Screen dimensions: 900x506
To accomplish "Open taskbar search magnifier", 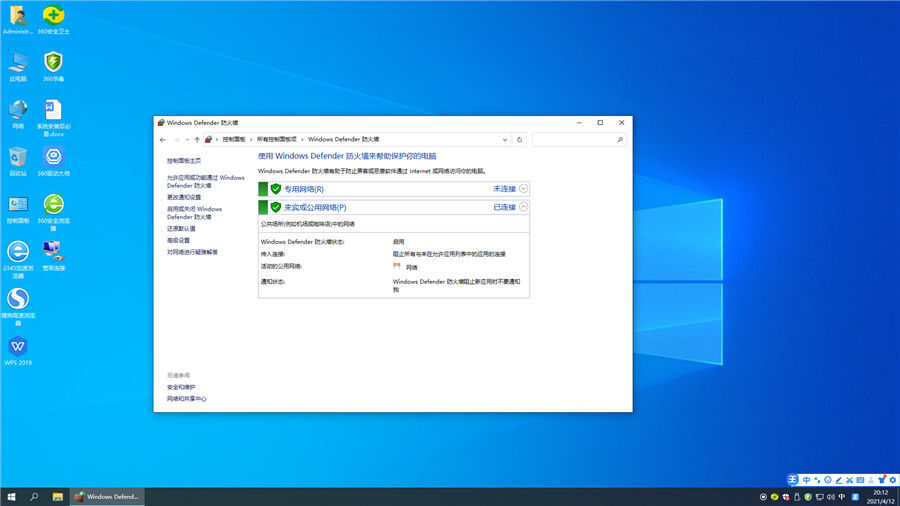I will coord(34,497).
